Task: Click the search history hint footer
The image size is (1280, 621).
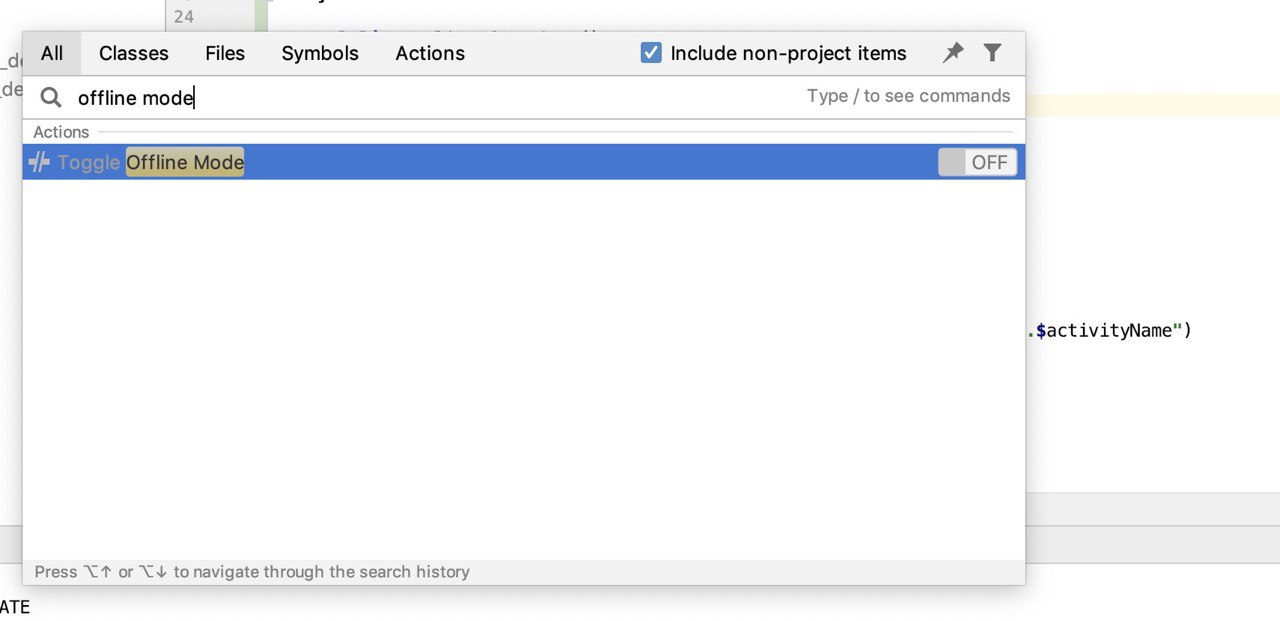Action: coord(252,572)
